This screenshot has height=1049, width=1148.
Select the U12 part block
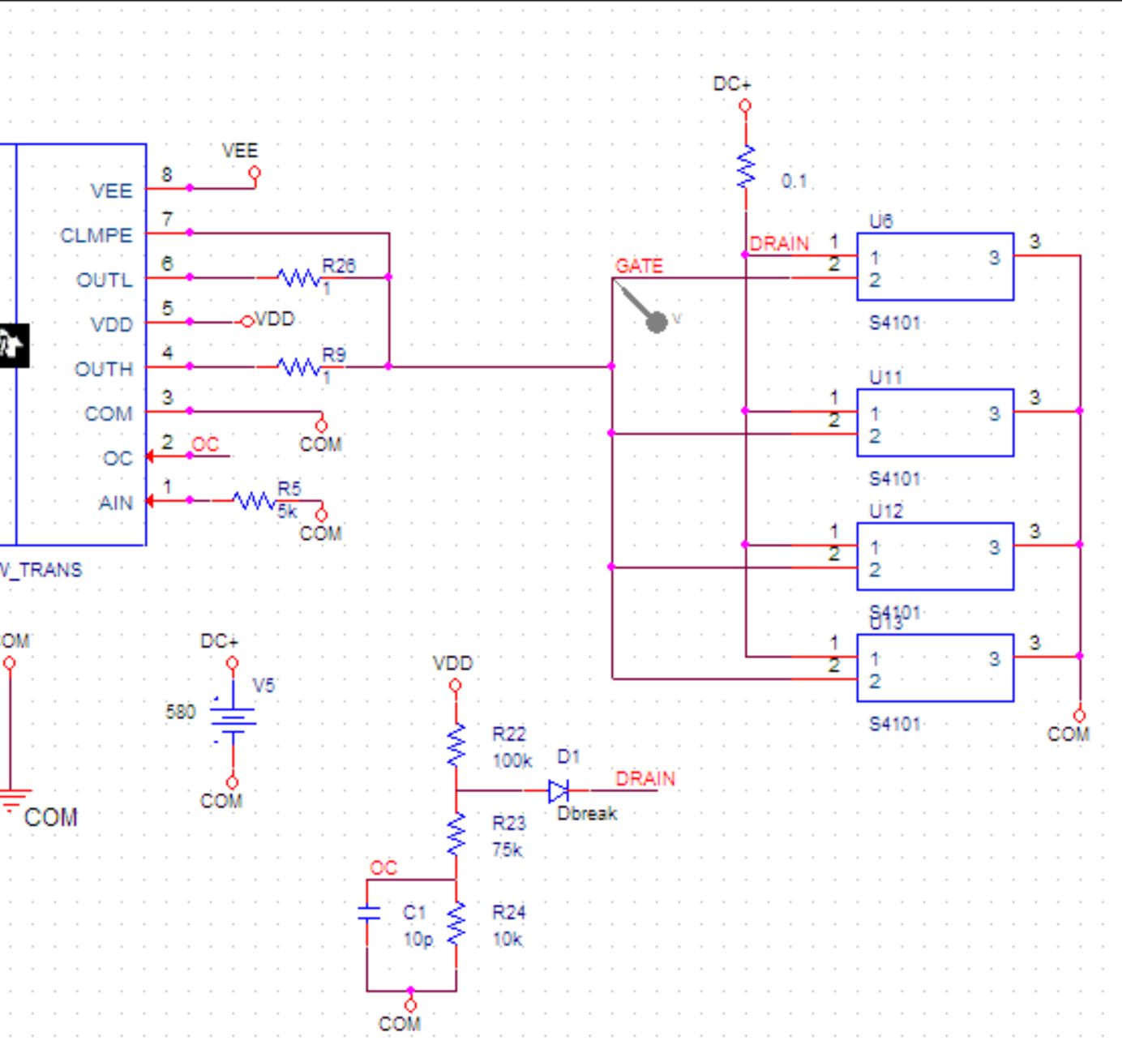[935, 556]
